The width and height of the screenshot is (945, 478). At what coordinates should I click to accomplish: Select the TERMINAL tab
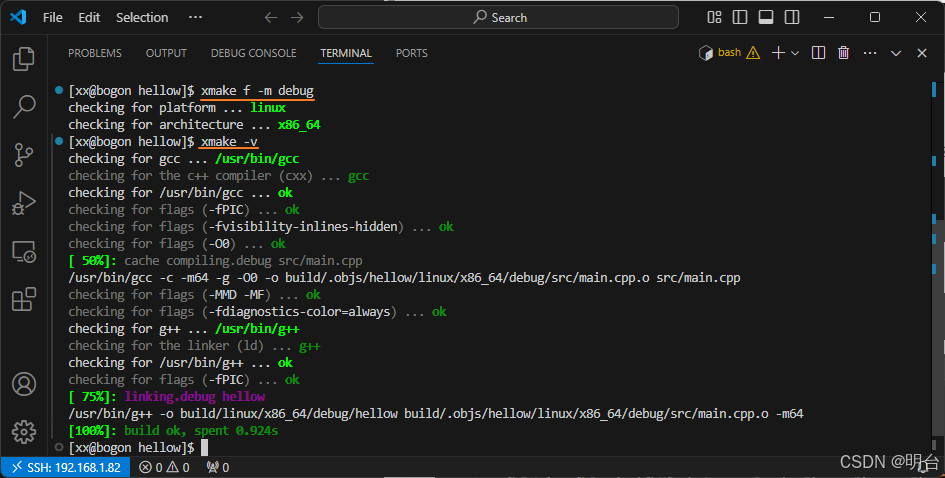[346, 53]
